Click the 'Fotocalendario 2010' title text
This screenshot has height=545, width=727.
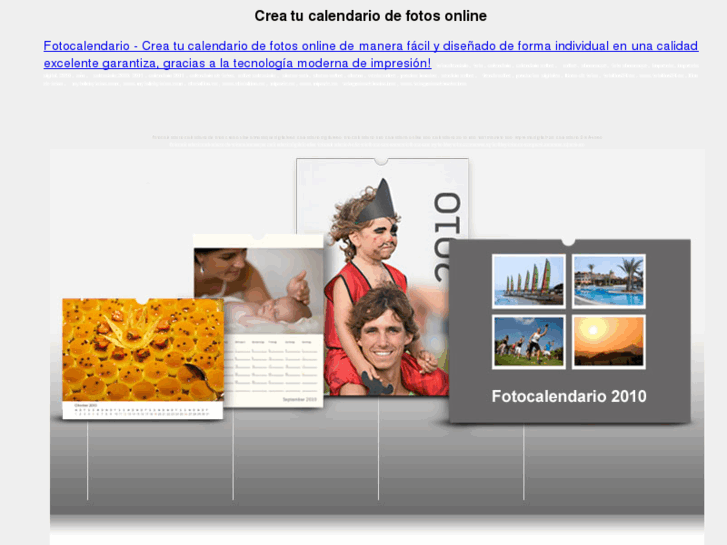coord(569,396)
